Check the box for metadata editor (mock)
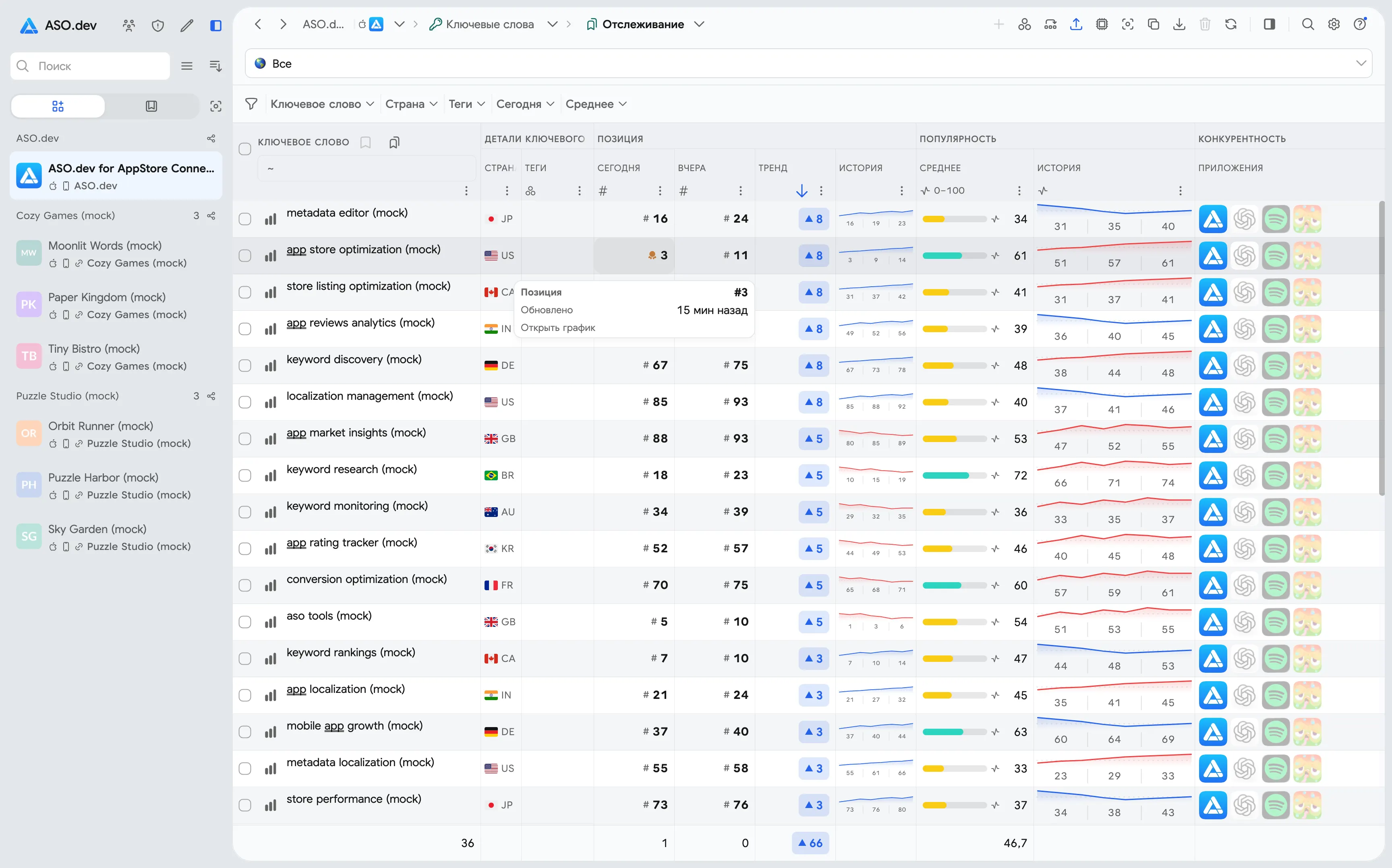The height and width of the screenshot is (868, 1392). 245,219
